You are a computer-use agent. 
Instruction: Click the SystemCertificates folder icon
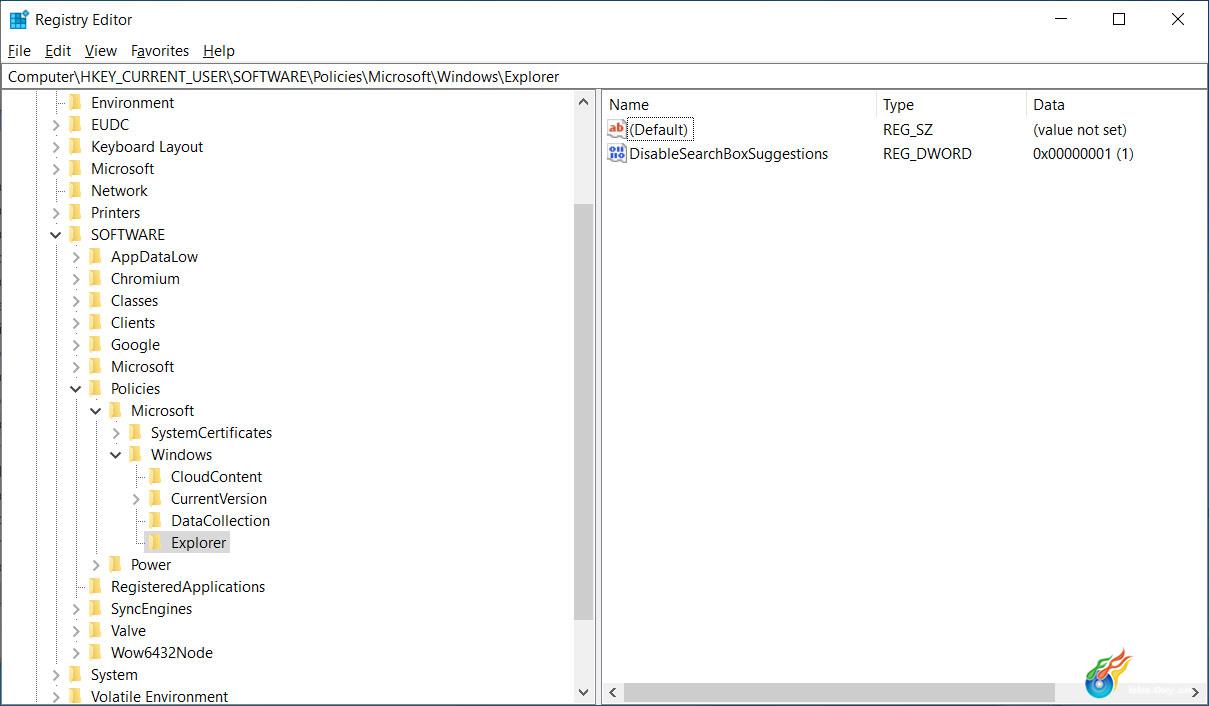click(135, 432)
